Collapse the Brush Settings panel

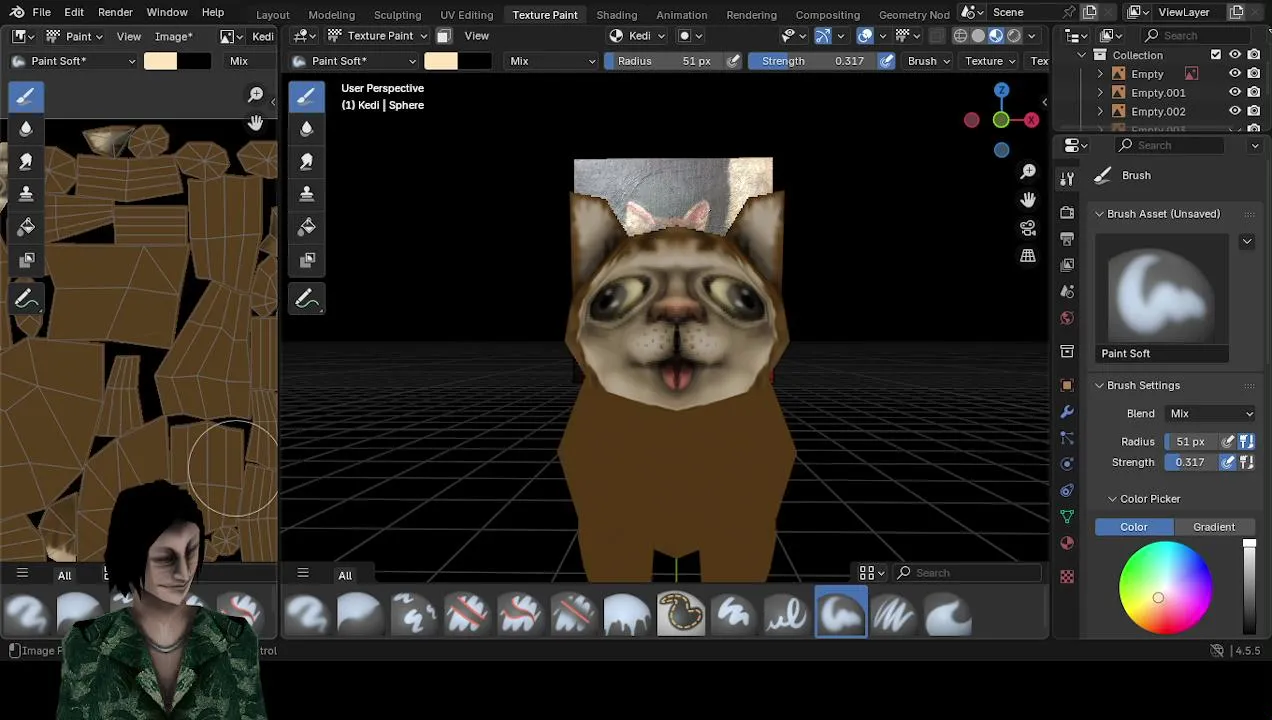coord(1099,385)
